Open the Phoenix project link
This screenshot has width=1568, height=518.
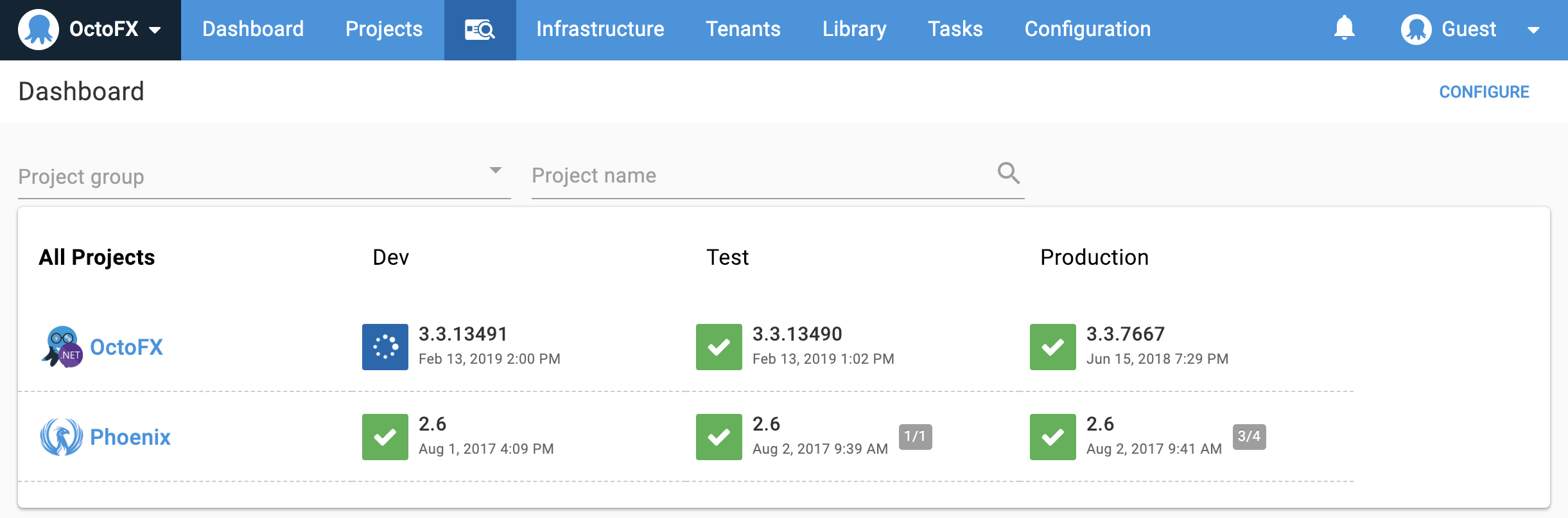[130, 437]
